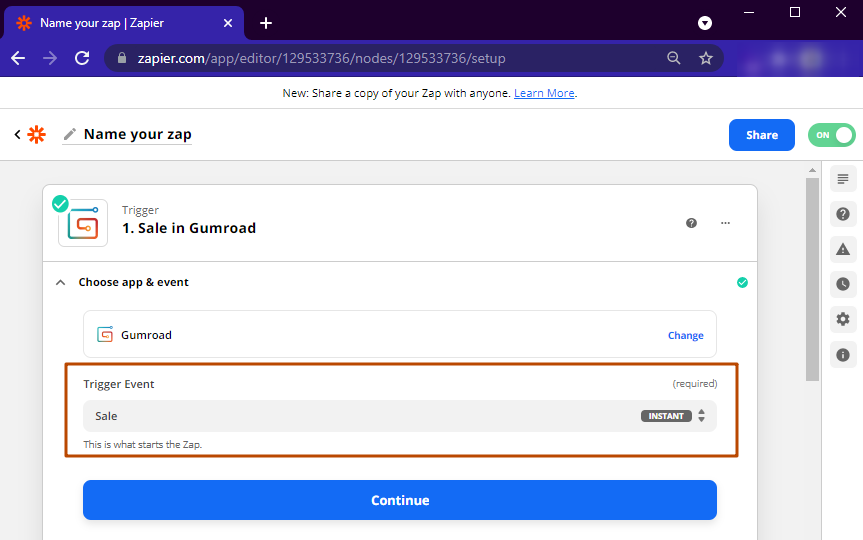
Task: Open the history clock icon in the right sidebar
Action: pyautogui.click(x=843, y=284)
